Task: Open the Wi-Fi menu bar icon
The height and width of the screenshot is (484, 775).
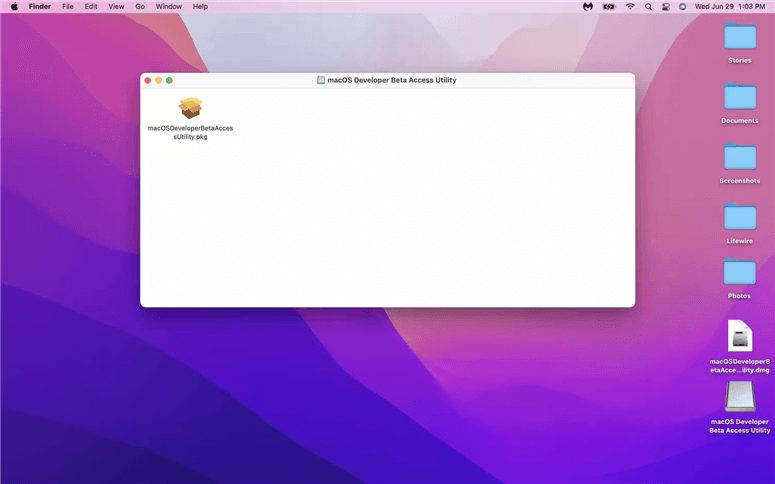Action: click(630, 6)
